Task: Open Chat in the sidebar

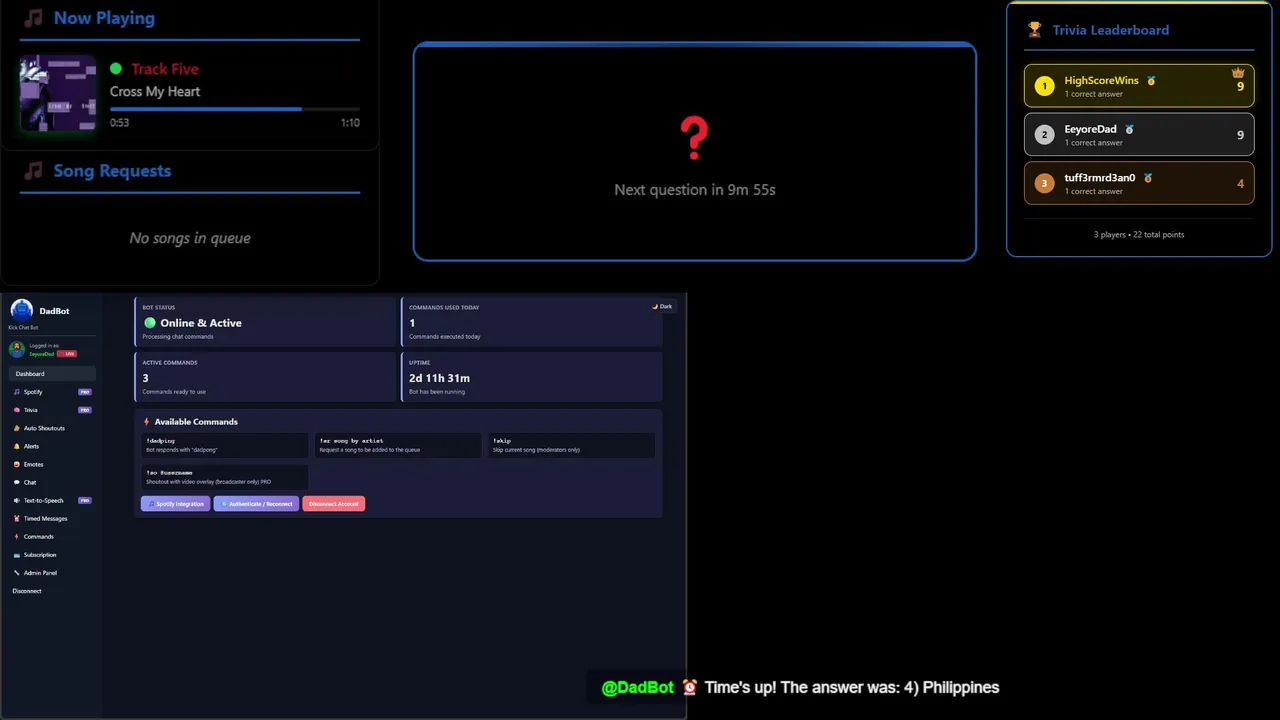Action: (x=52, y=482)
